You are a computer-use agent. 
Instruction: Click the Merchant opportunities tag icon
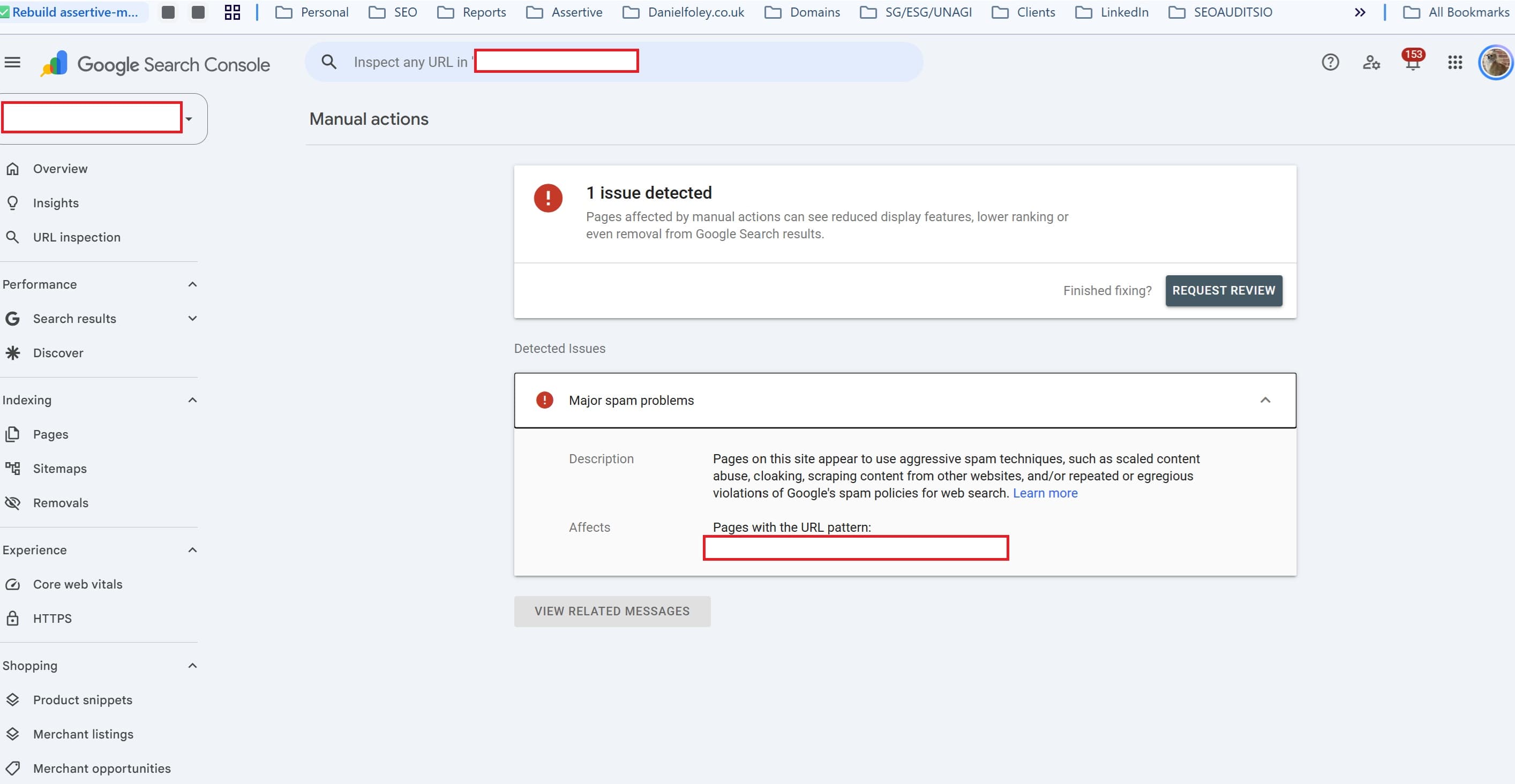tap(12, 768)
